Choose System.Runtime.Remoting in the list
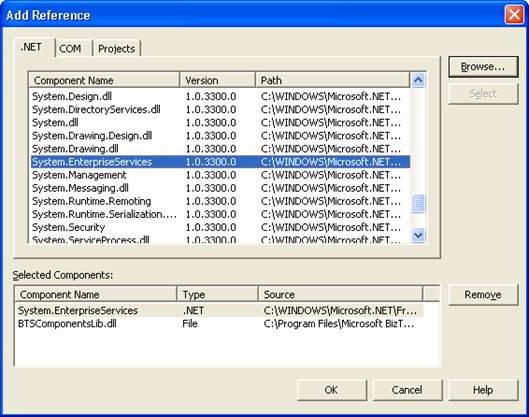This screenshot has height=417, width=529. (x=220, y=201)
